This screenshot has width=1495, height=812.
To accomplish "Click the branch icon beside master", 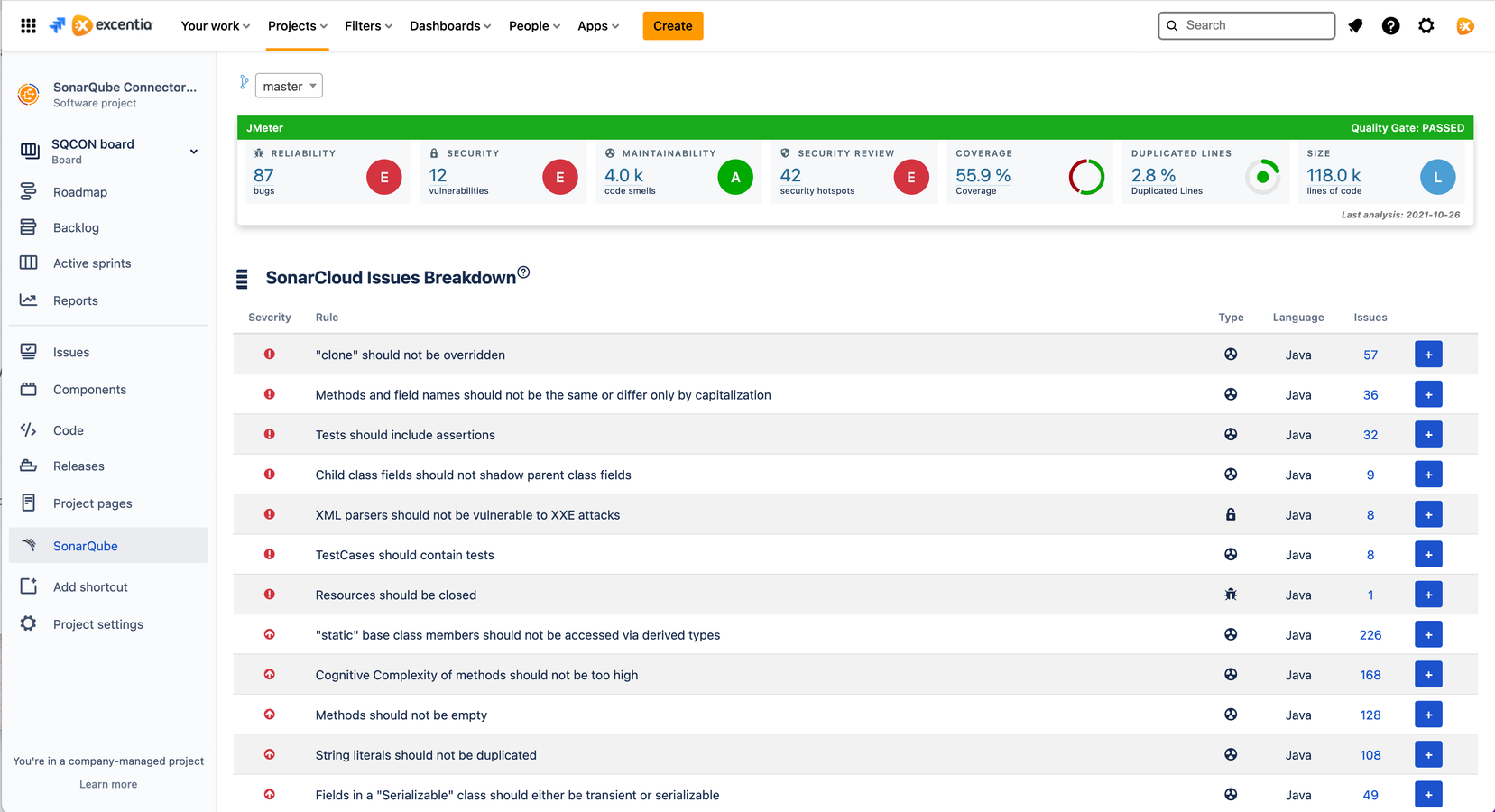I will pos(244,82).
